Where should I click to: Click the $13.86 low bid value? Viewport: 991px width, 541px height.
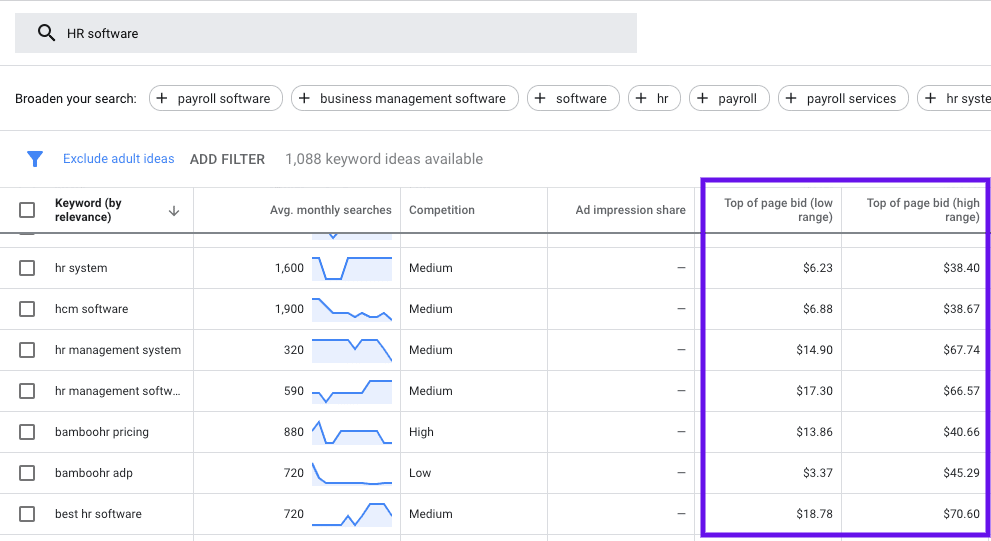point(814,432)
